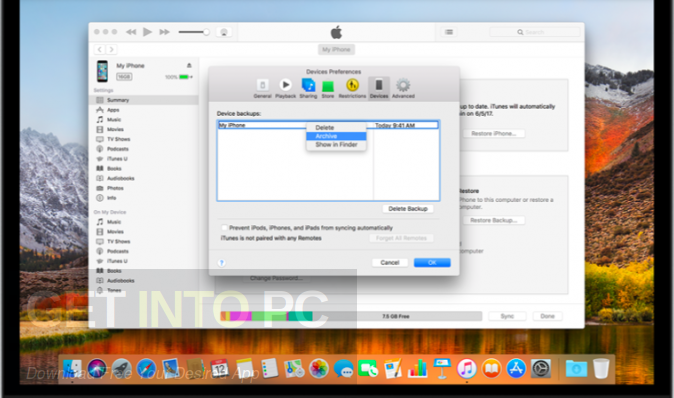Viewport: 674px width, 398px height.
Task: Choose Show in Finder from context menu
Action: 336,145
